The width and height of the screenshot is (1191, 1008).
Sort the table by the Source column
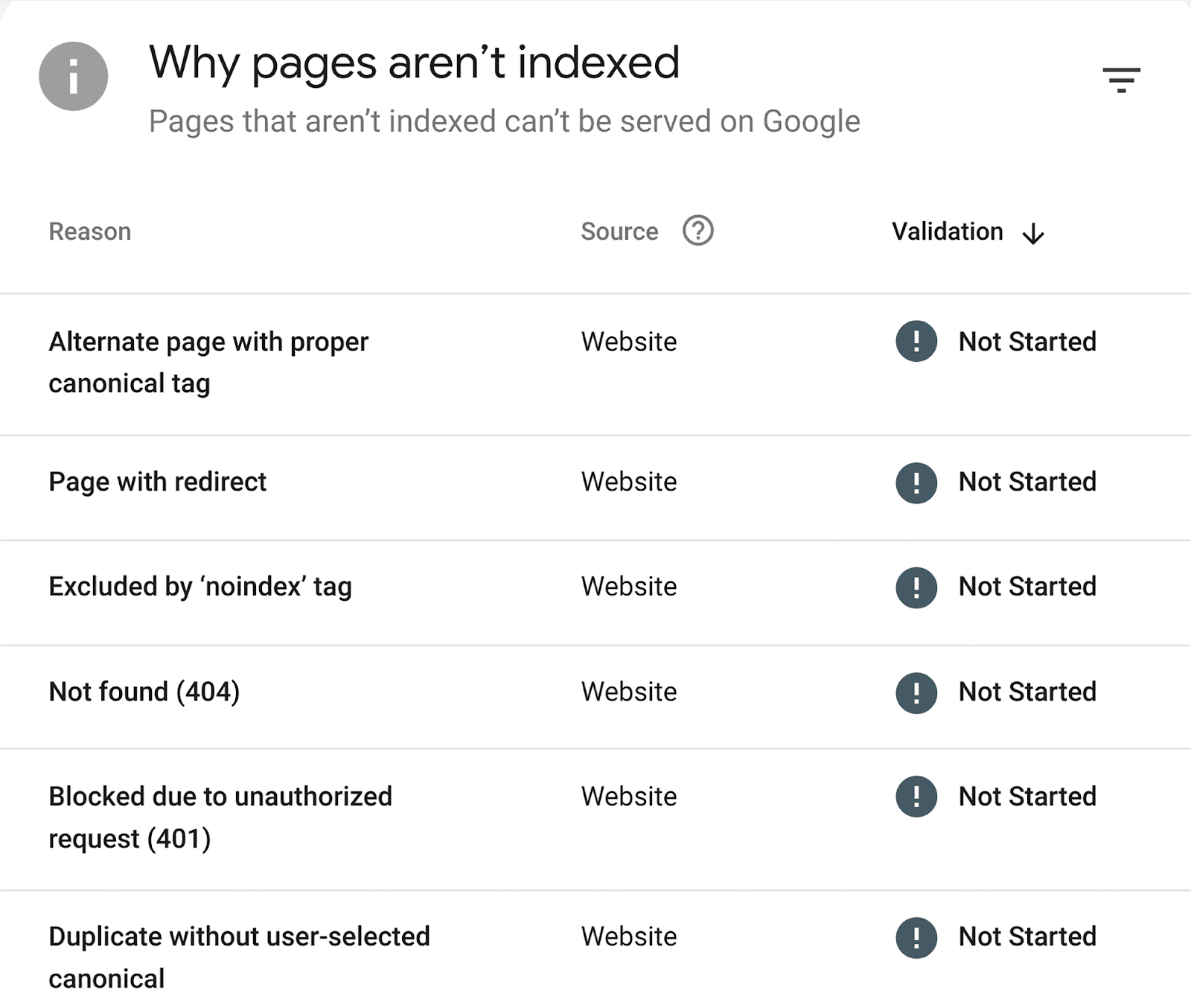(x=619, y=232)
